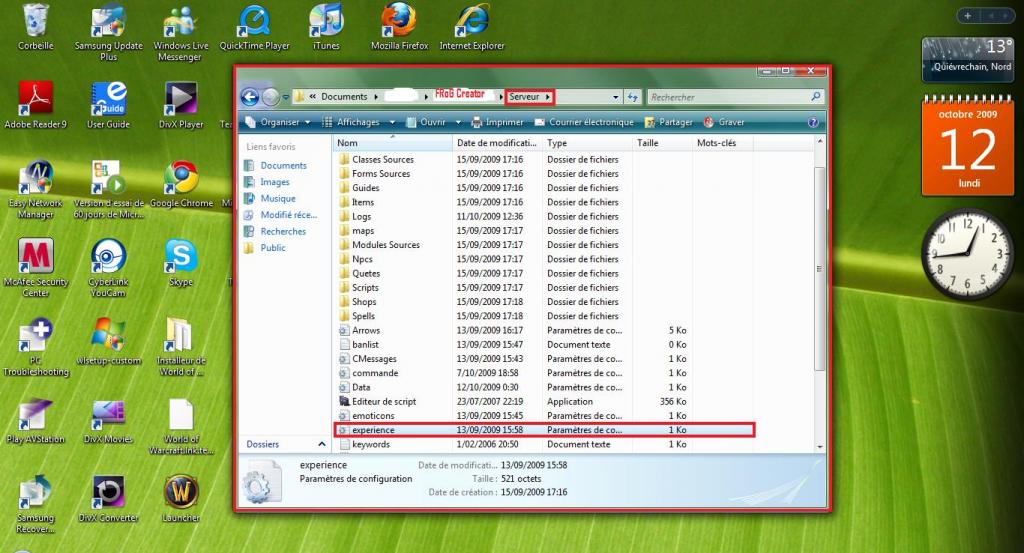
Task: Click the Explorer back arrow button
Action: click(x=249, y=97)
